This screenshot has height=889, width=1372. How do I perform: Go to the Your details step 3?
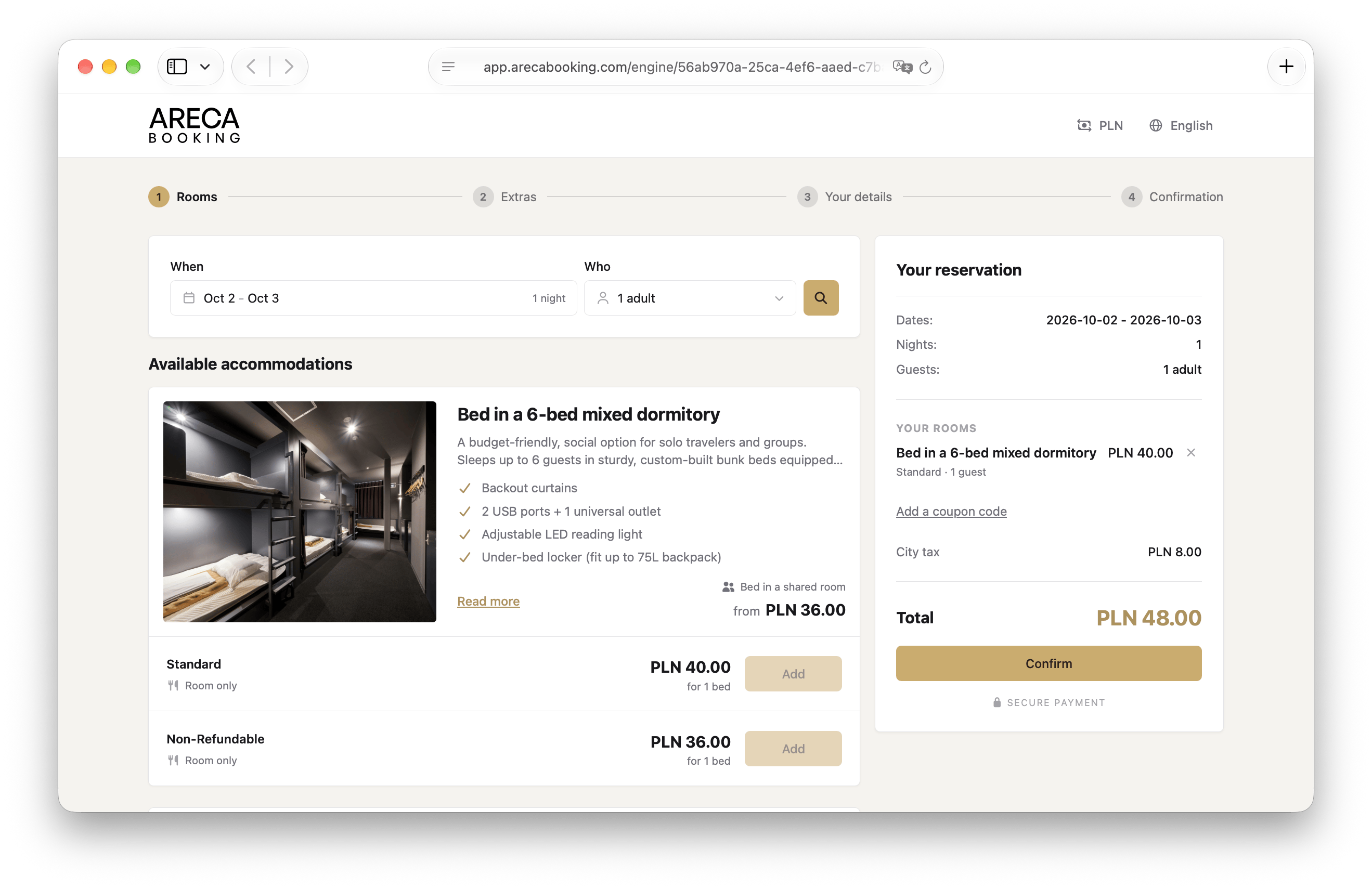(x=845, y=197)
